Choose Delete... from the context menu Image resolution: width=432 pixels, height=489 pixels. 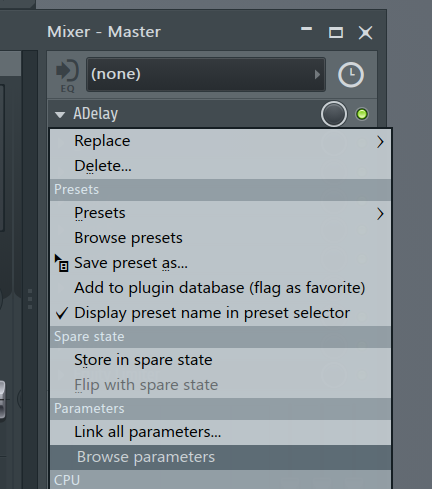point(220,166)
